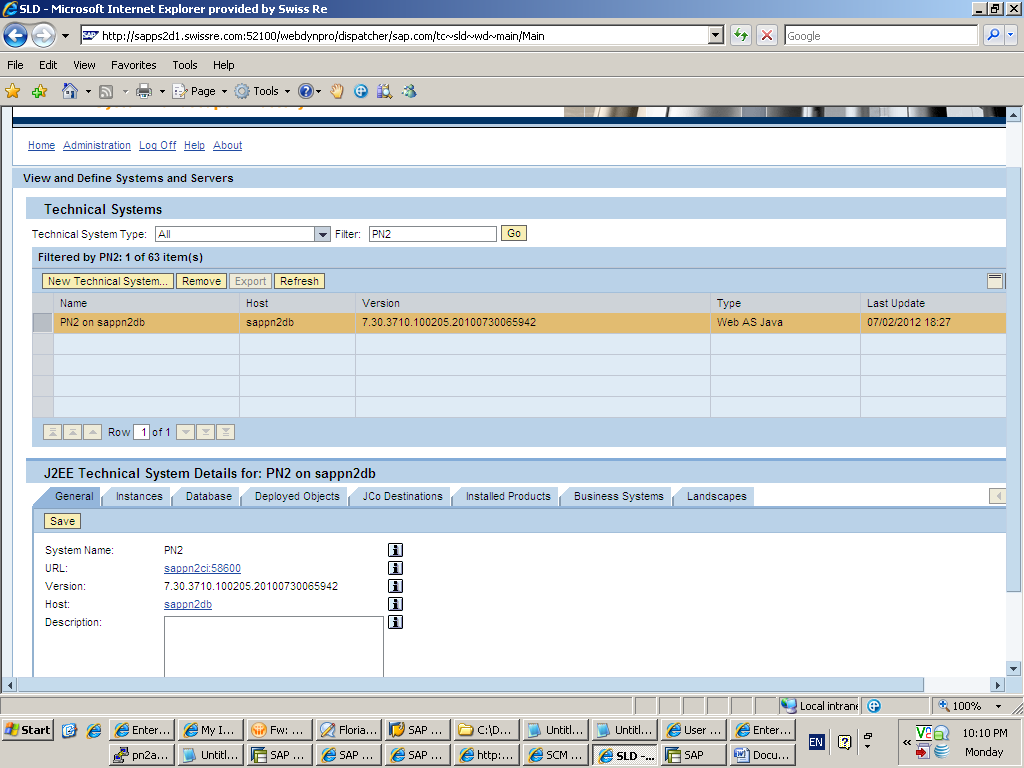Click the New Technical System button
1024x768 pixels.
point(108,281)
